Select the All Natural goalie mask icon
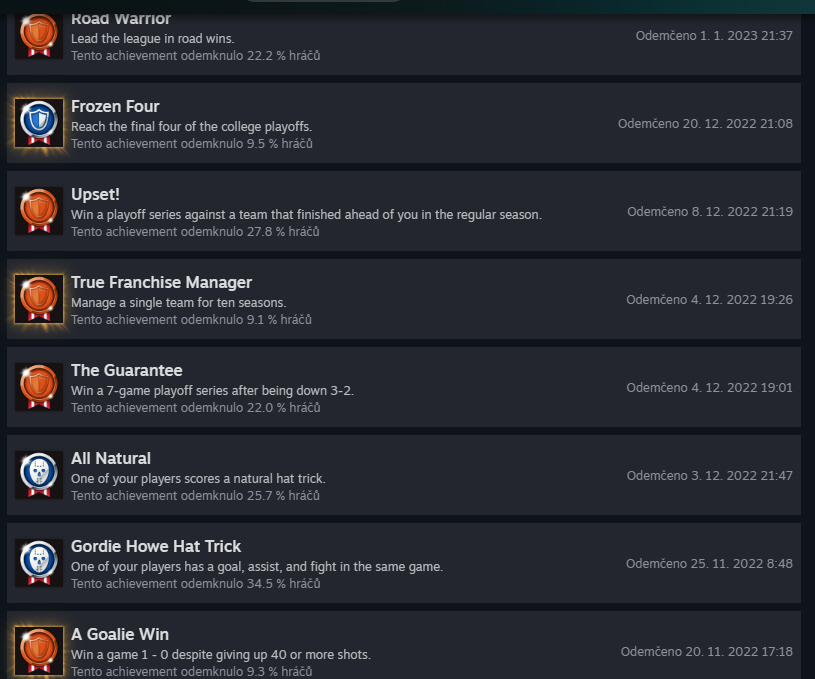The height and width of the screenshot is (679, 815). (39, 475)
